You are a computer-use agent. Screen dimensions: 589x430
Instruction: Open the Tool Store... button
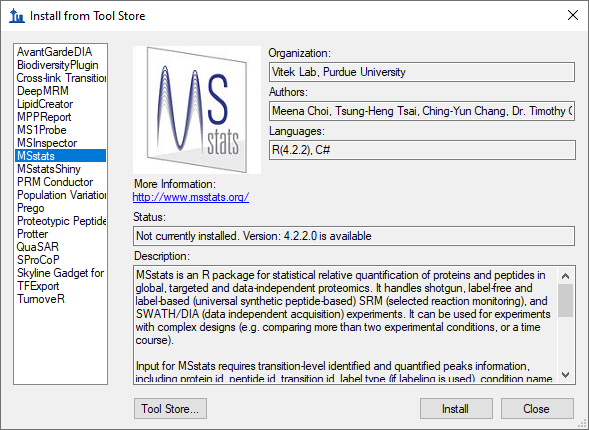point(170,409)
